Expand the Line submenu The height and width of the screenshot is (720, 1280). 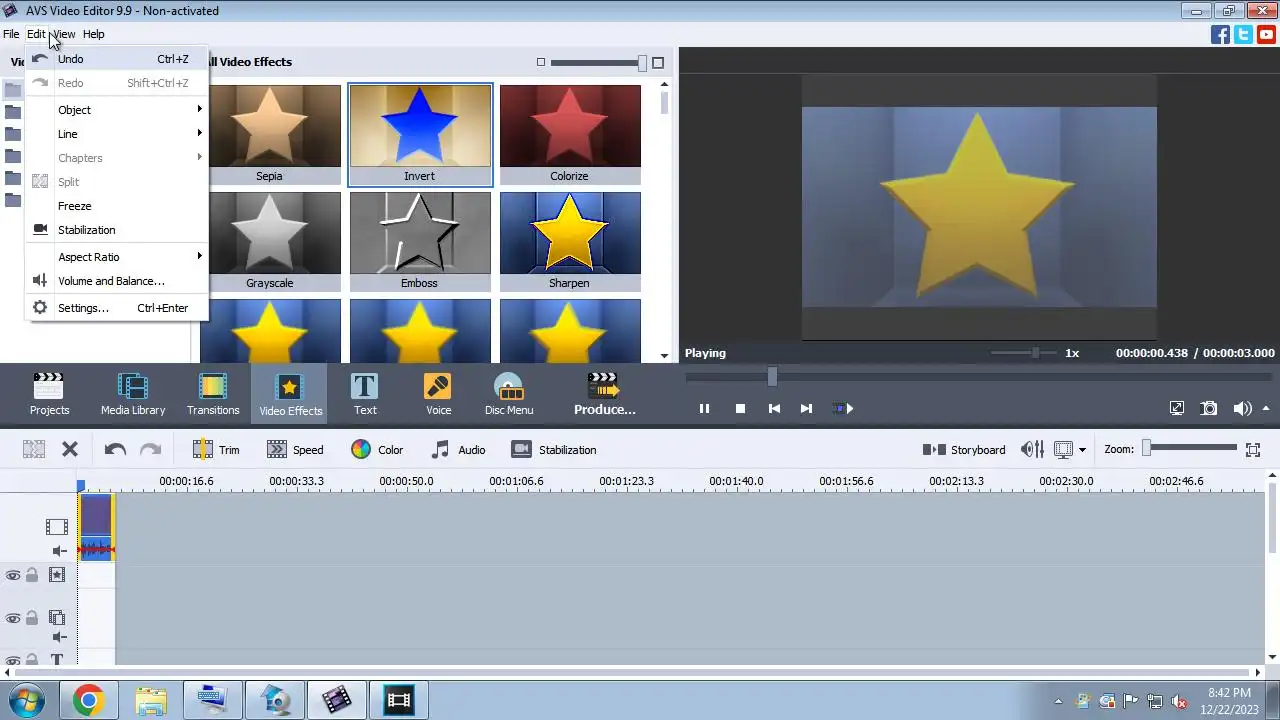(118, 134)
